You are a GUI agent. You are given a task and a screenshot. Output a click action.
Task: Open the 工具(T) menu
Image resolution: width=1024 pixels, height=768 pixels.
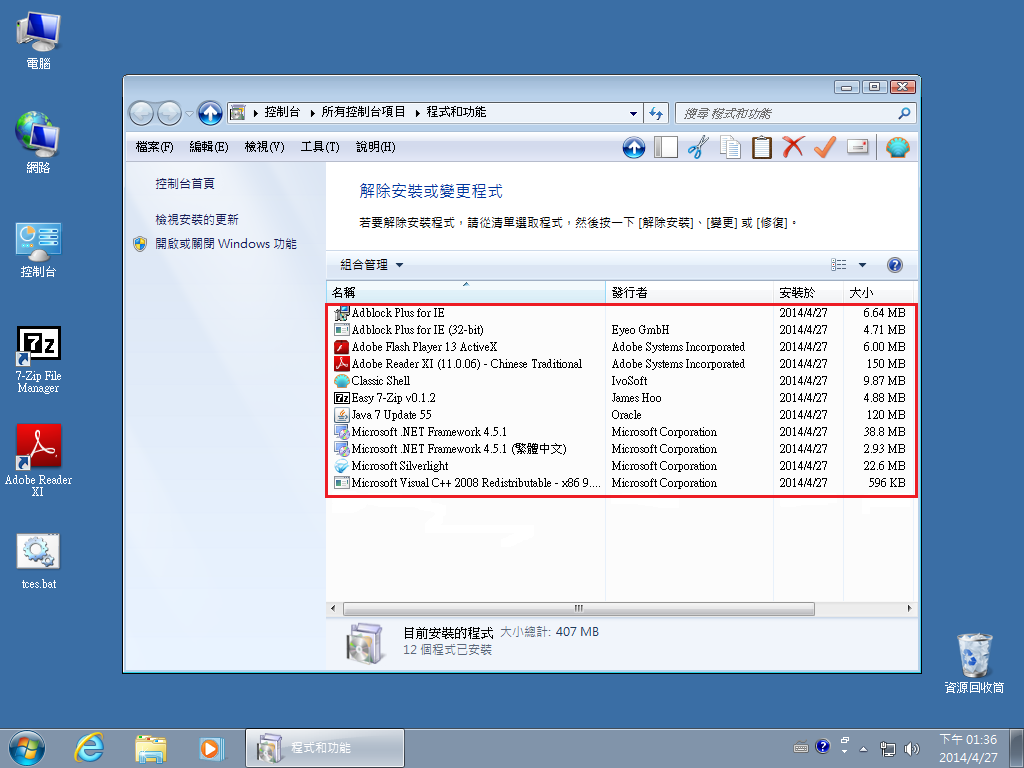(320, 147)
